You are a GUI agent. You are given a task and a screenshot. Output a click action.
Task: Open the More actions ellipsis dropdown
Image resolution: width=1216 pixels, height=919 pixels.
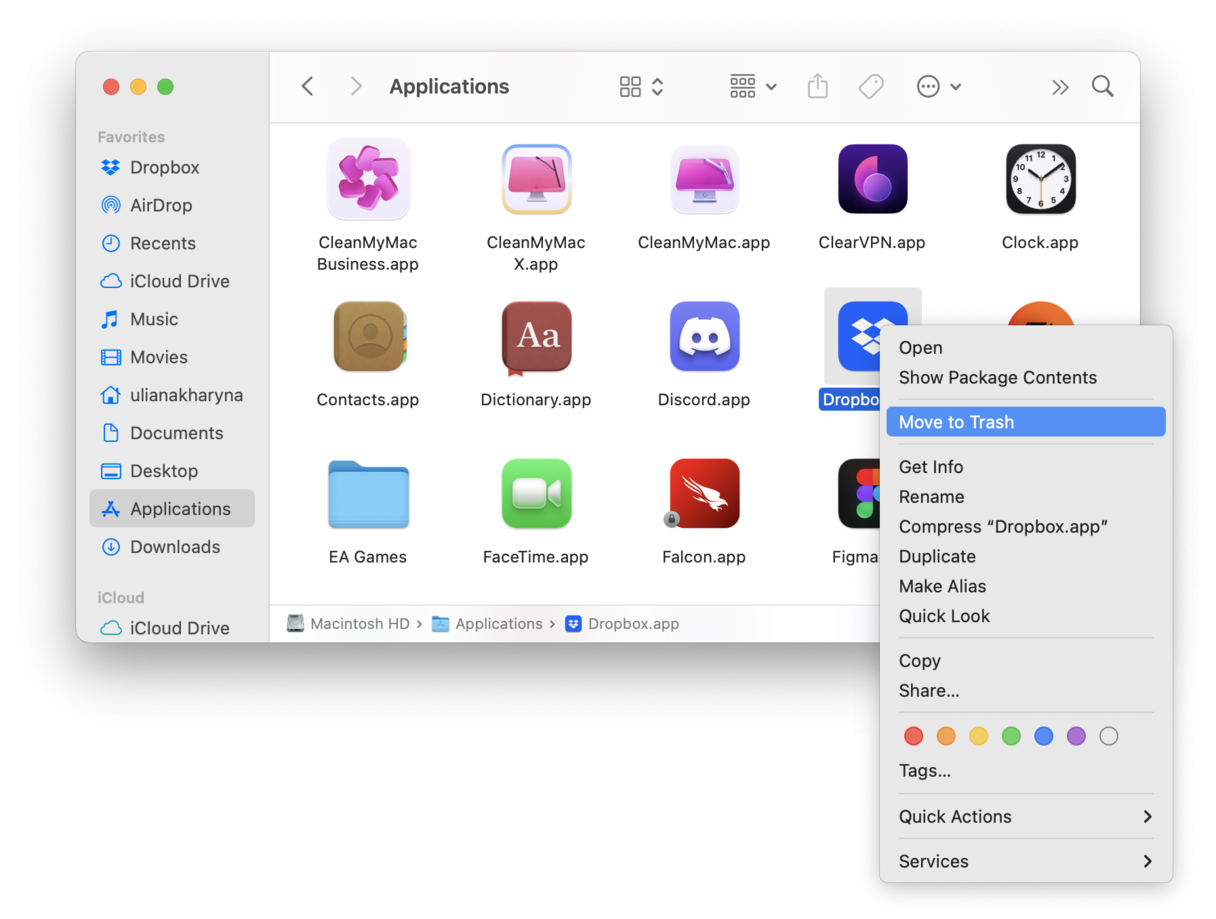click(x=938, y=87)
